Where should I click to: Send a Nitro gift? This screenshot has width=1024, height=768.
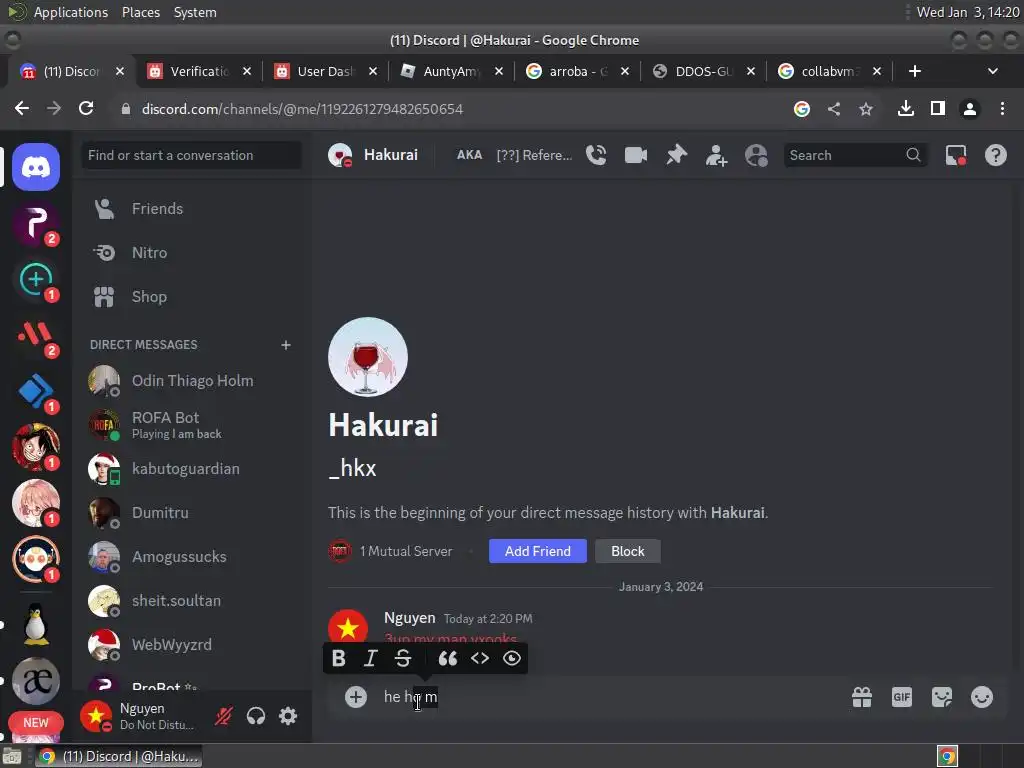tap(861, 697)
